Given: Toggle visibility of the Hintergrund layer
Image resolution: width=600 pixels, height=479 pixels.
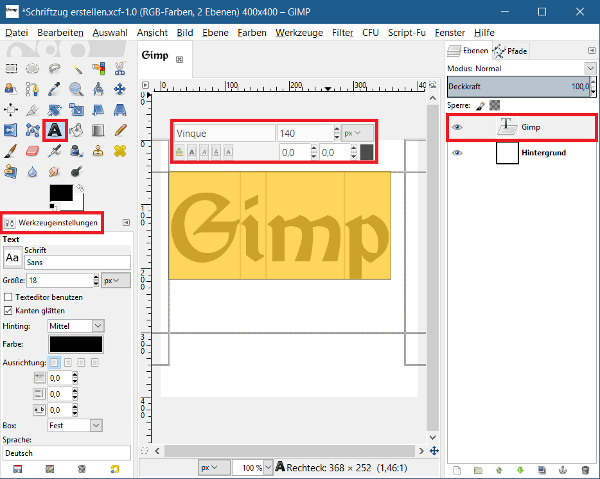Looking at the screenshot, I should [457, 153].
